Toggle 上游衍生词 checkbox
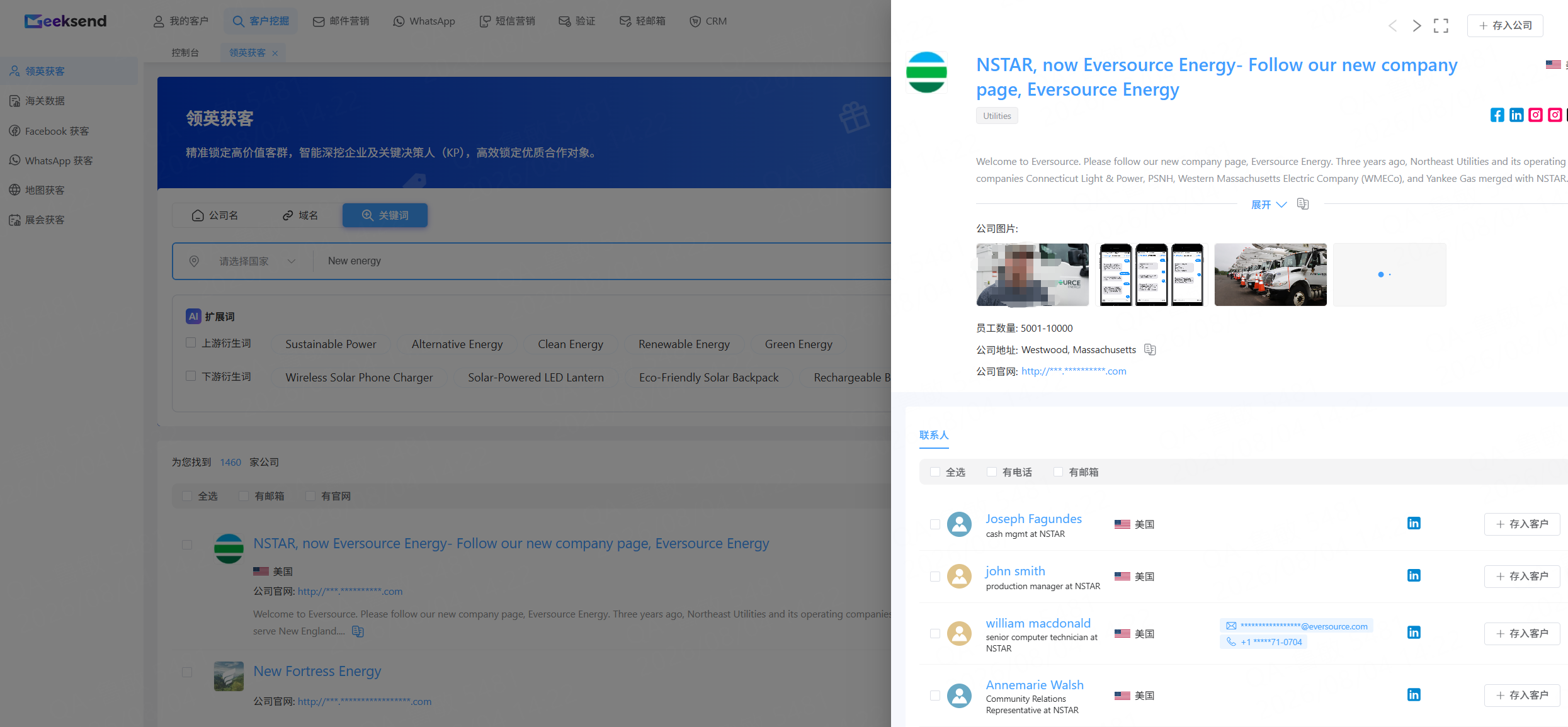This screenshot has height=727, width=1568. point(191,342)
